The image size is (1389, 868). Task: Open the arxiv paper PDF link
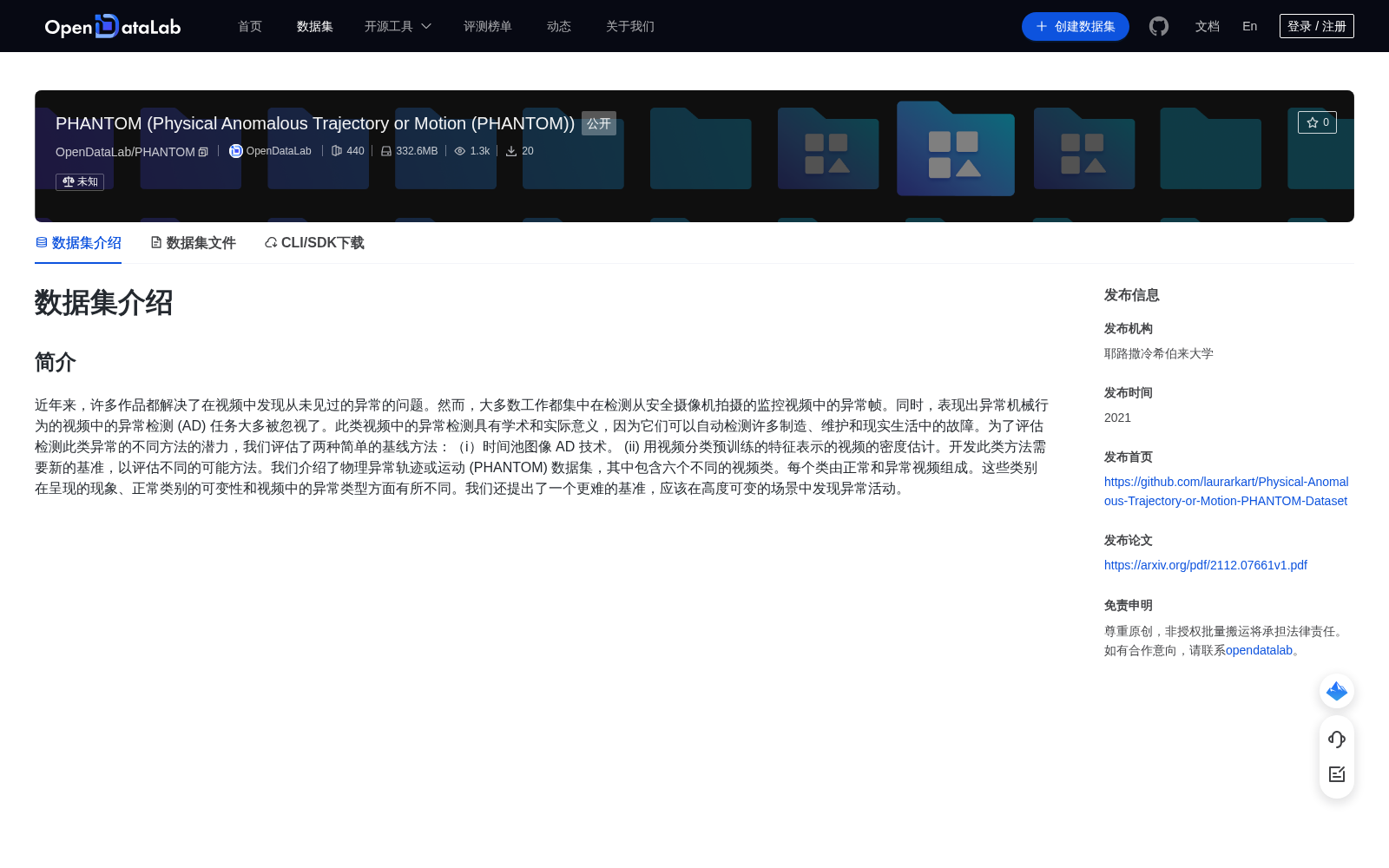tap(1206, 565)
